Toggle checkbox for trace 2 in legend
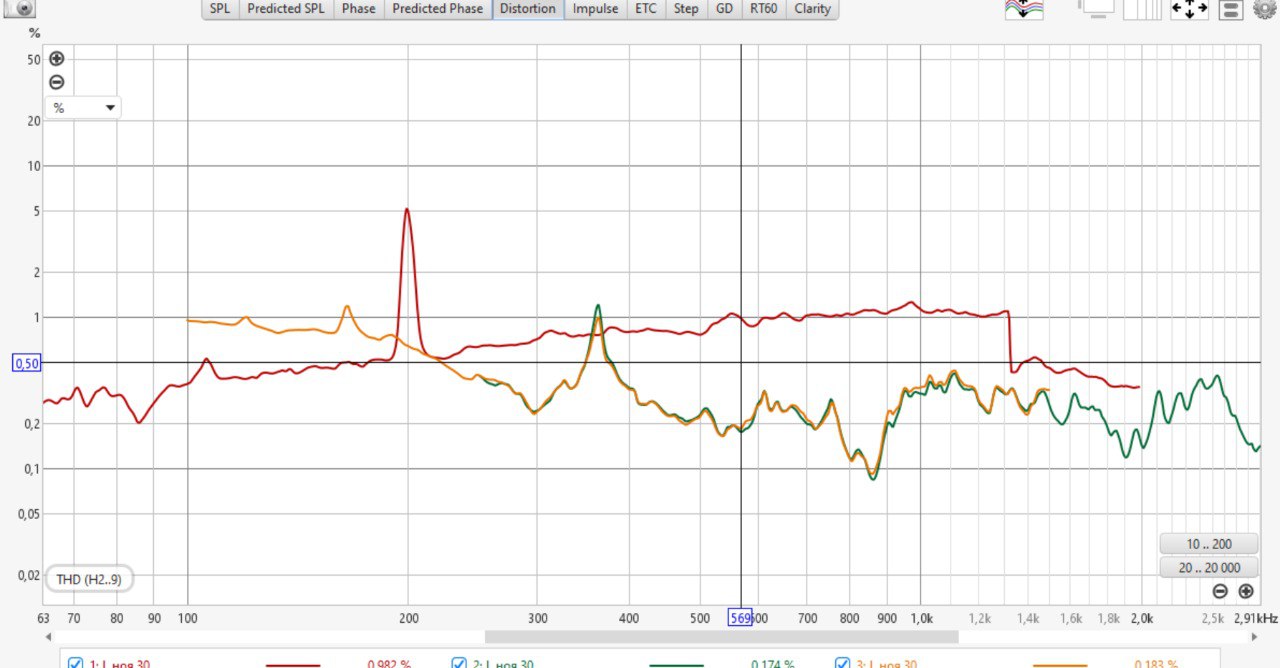Viewport: 1280px width, 668px height. 459,663
